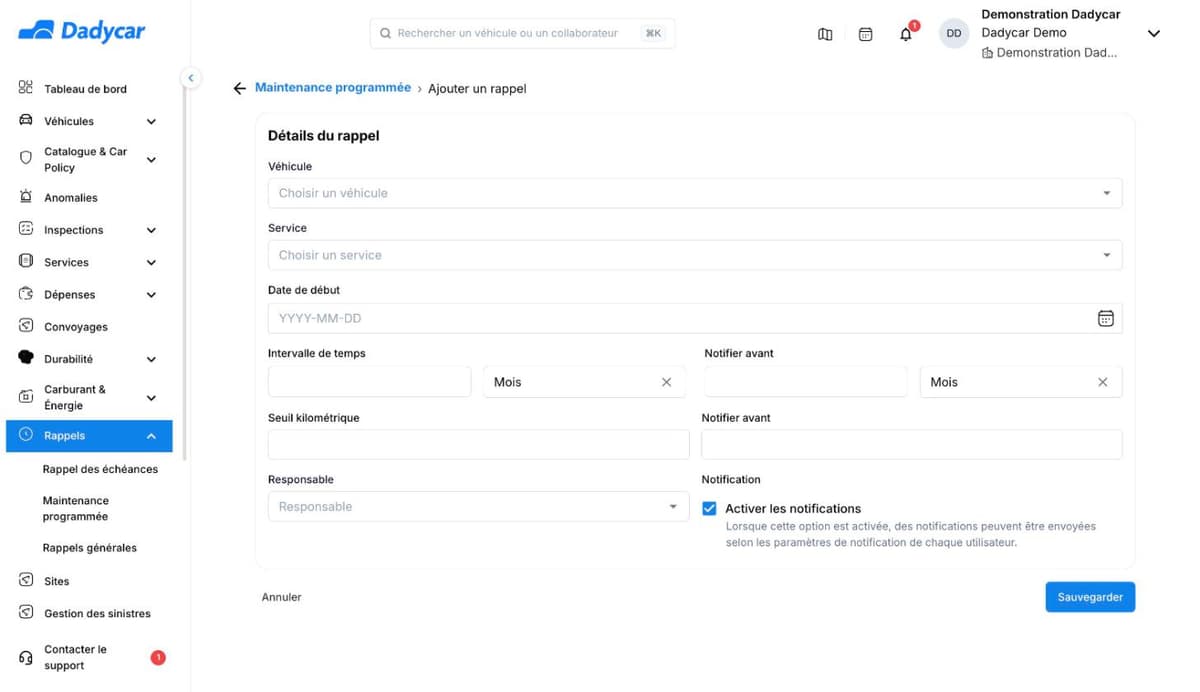This screenshot has width=1200, height=692.
Task: Click the Inspections icon
Action: (26, 229)
